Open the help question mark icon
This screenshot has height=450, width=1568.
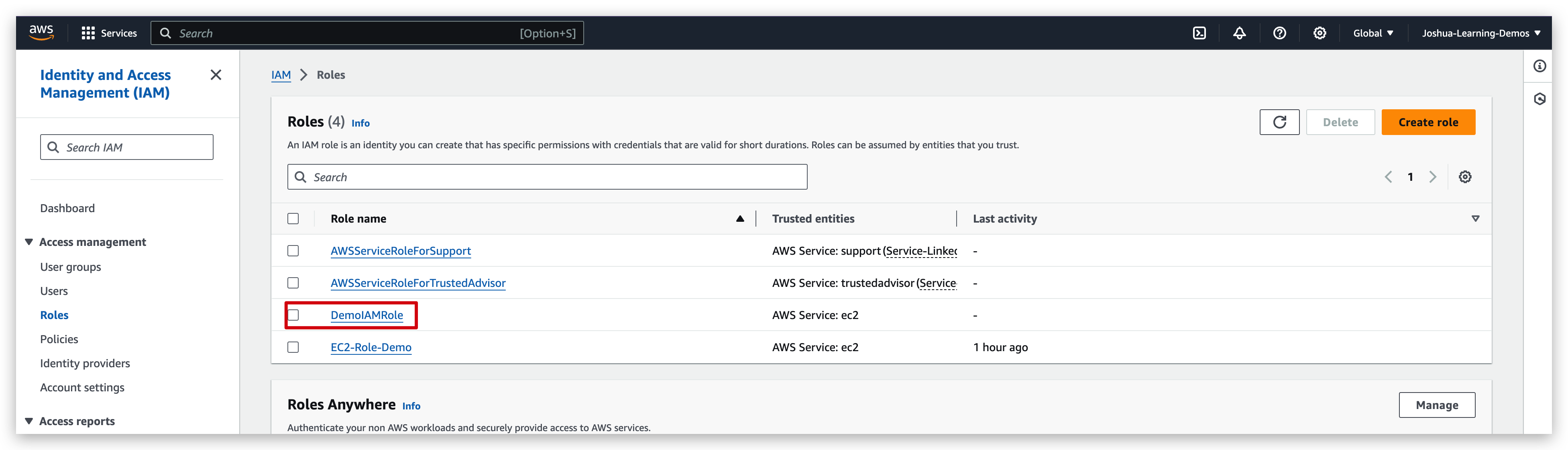[x=1279, y=33]
